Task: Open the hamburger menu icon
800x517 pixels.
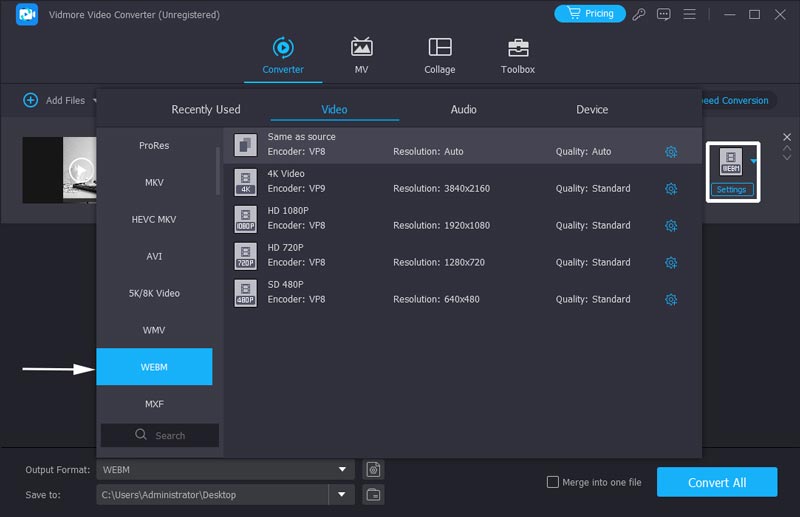Action: tap(688, 14)
